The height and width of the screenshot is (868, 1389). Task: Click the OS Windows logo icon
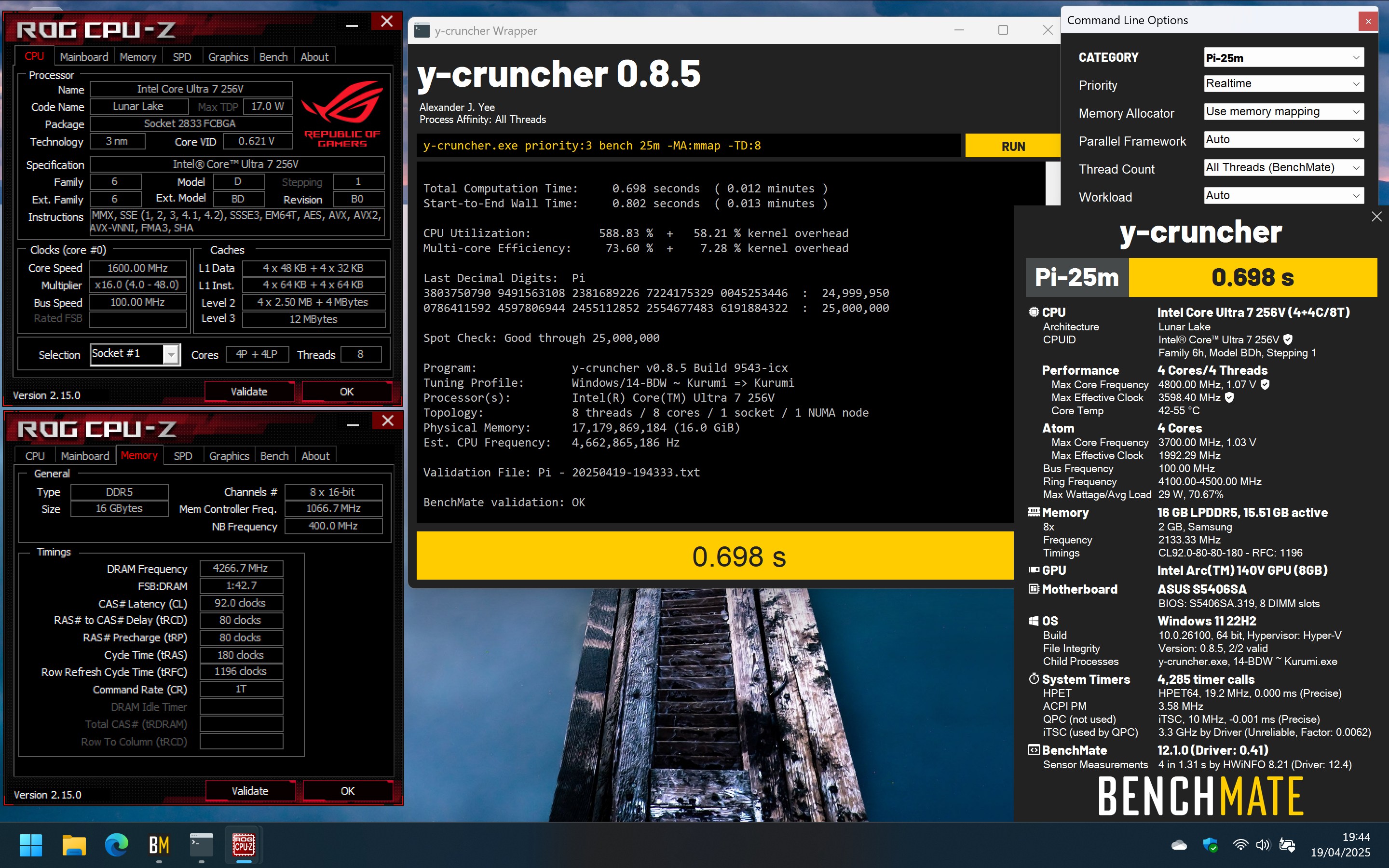[x=1034, y=621]
